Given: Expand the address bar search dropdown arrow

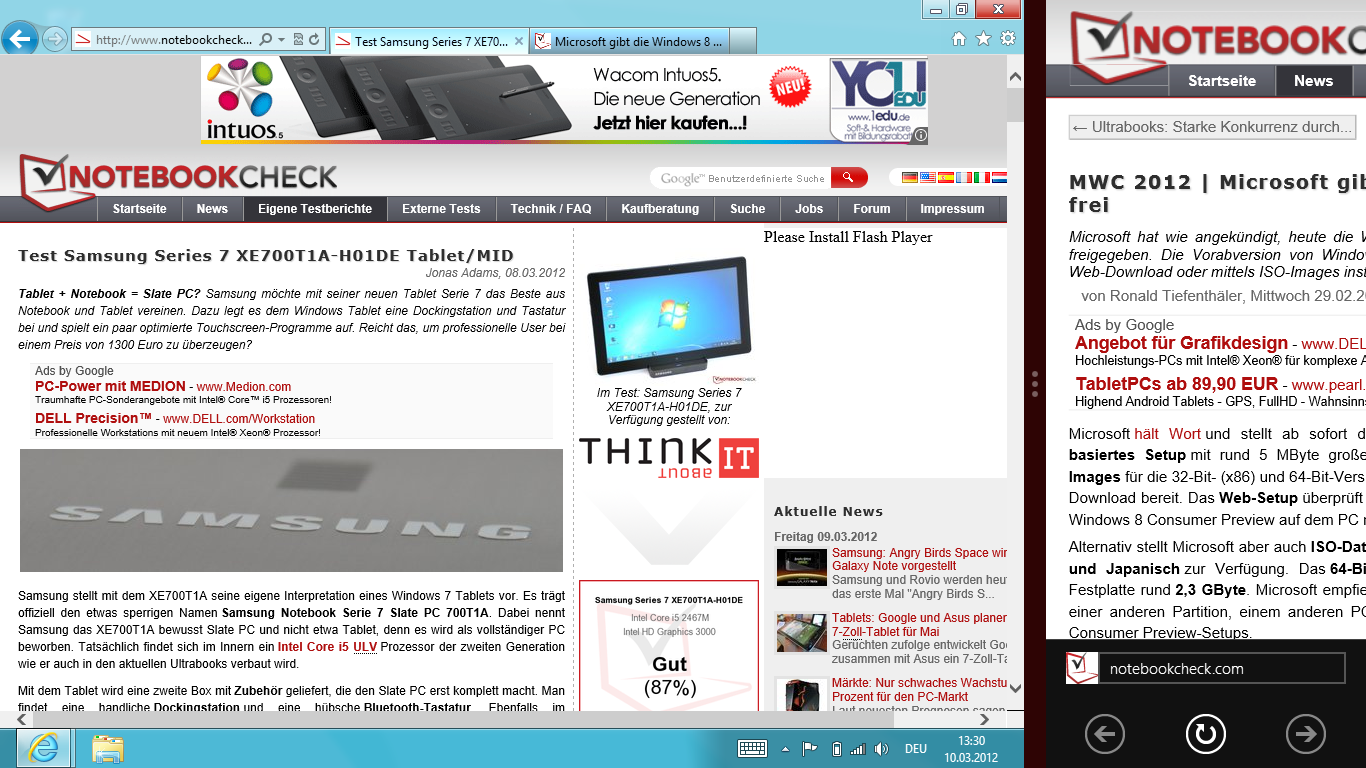Looking at the screenshot, I should [281, 40].
